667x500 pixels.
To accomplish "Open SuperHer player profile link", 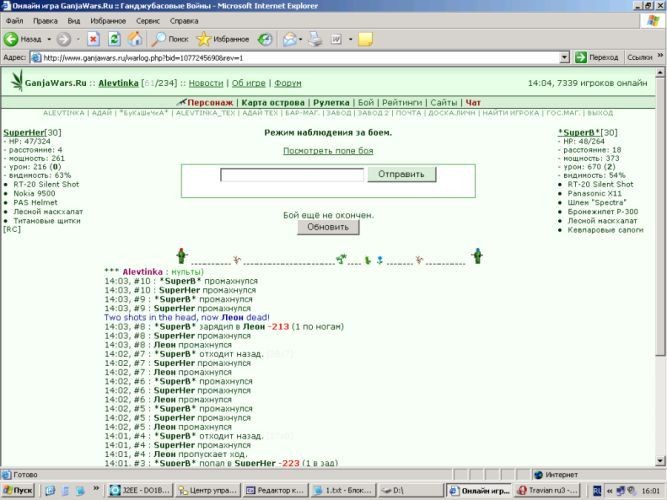I will coord(24,132).
